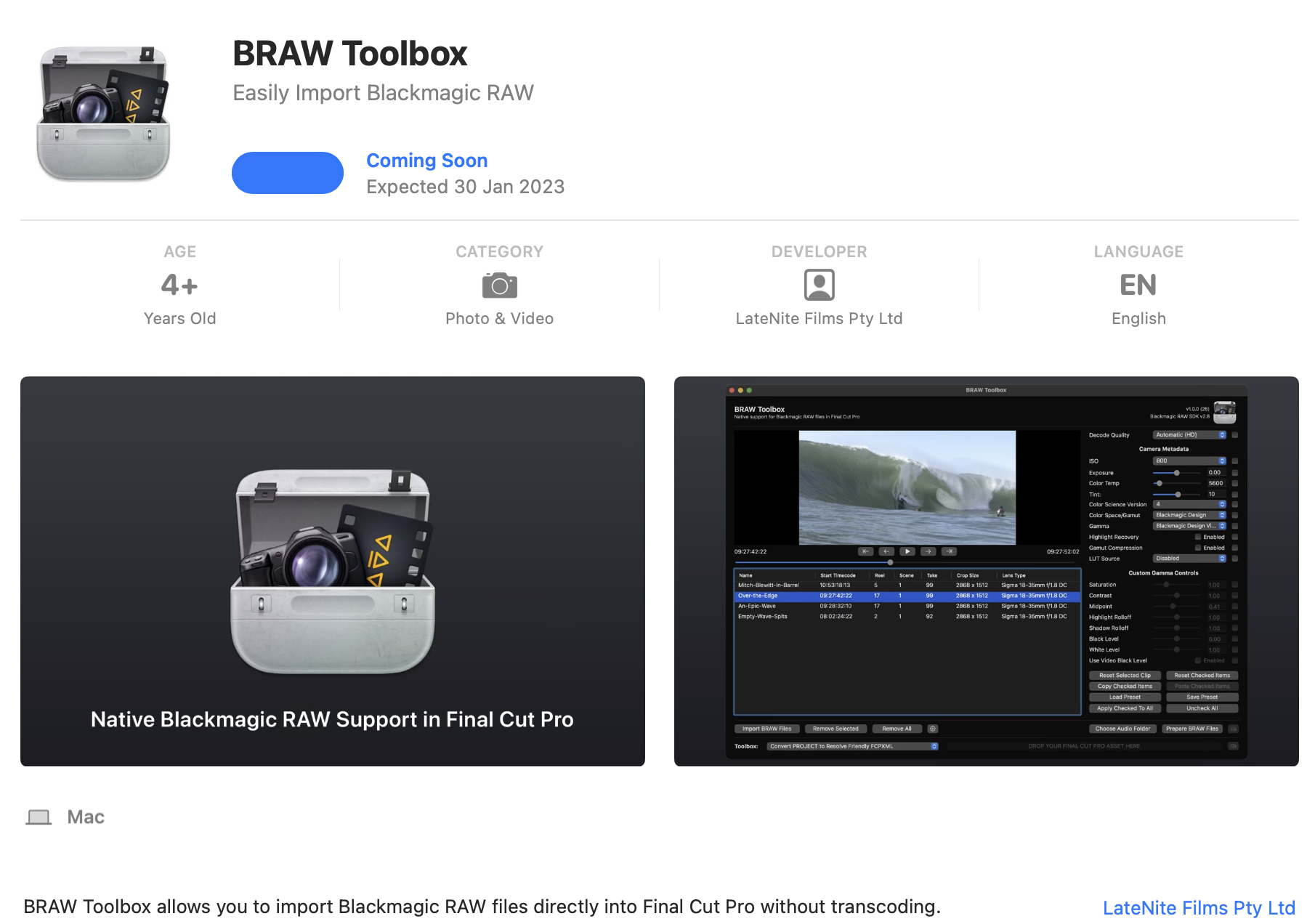This screenshot has height=924, width=1315.
Task: Click the Mac laptop icon
Action: pyautogui.click(x=39, y=817)
